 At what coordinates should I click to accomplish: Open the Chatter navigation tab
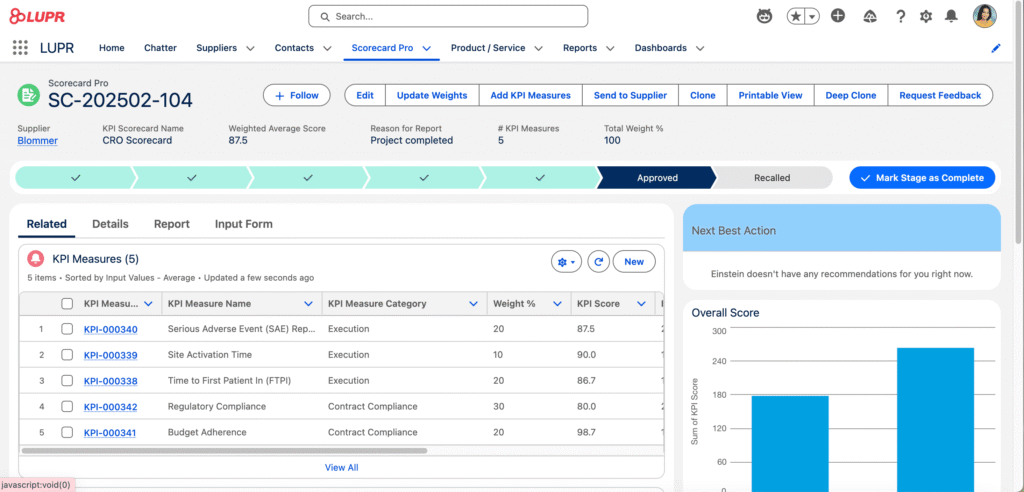coord(160,48)
